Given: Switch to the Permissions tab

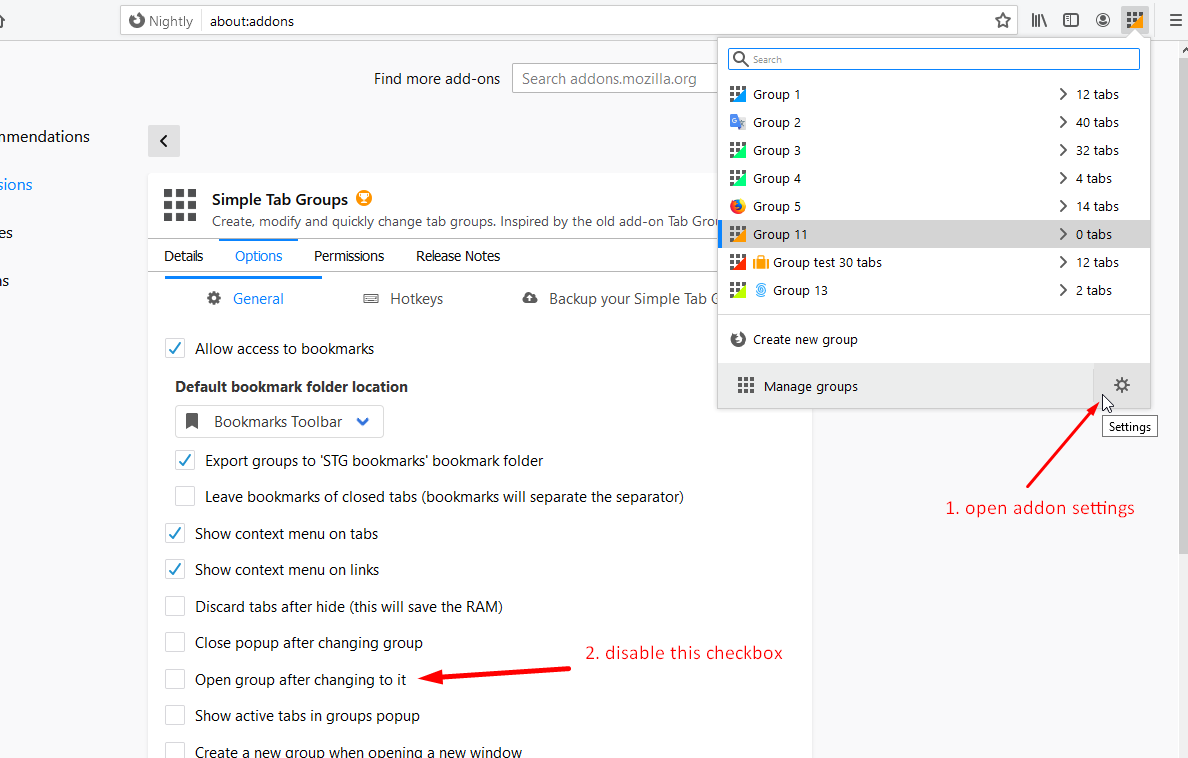Looking at the screenshot, I should click(349, 256).
